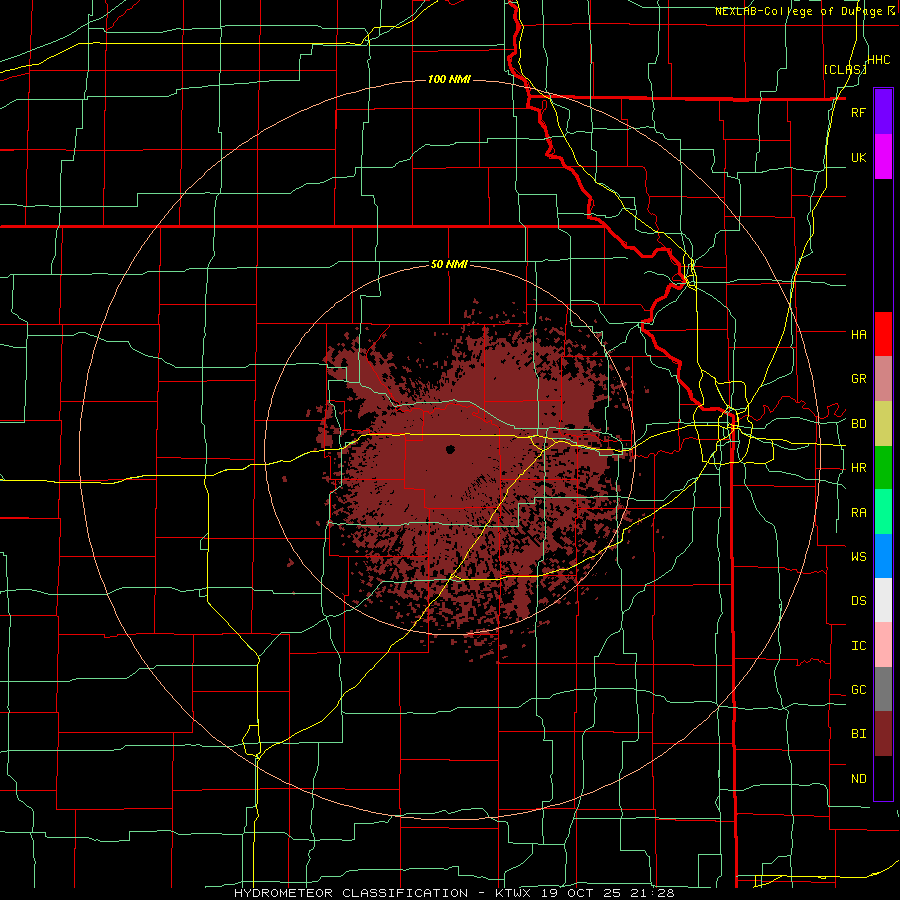Click the 50 NMI range ring label

(449, 264)
